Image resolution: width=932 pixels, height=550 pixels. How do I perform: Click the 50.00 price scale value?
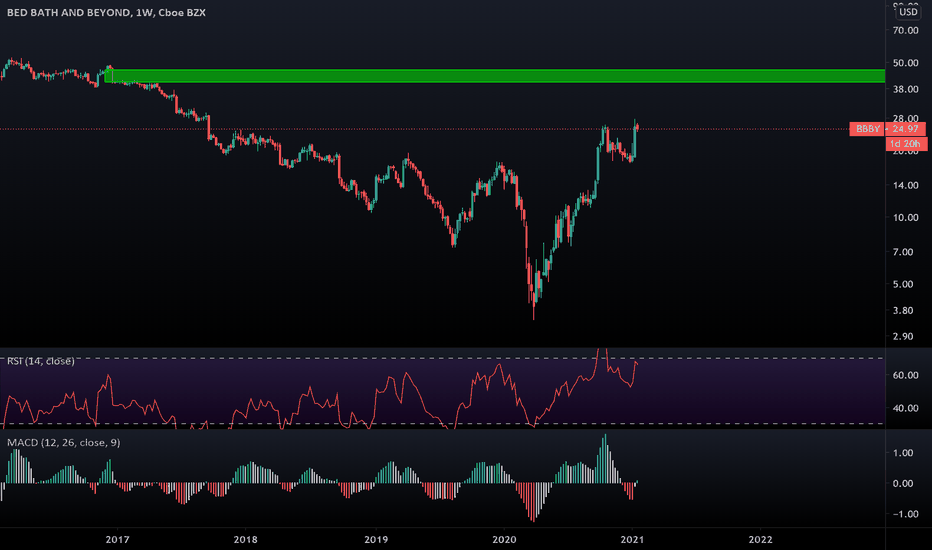[905, 63]
